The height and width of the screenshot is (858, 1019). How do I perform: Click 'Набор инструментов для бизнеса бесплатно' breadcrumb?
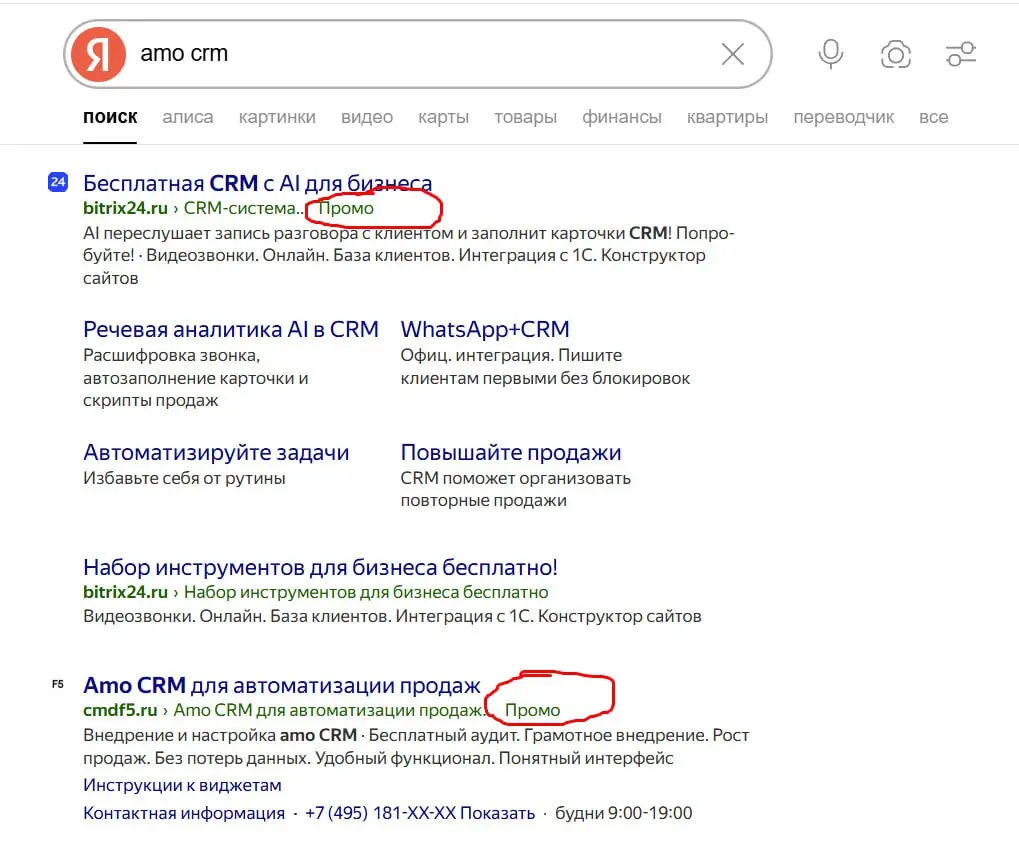pos(366,592)
